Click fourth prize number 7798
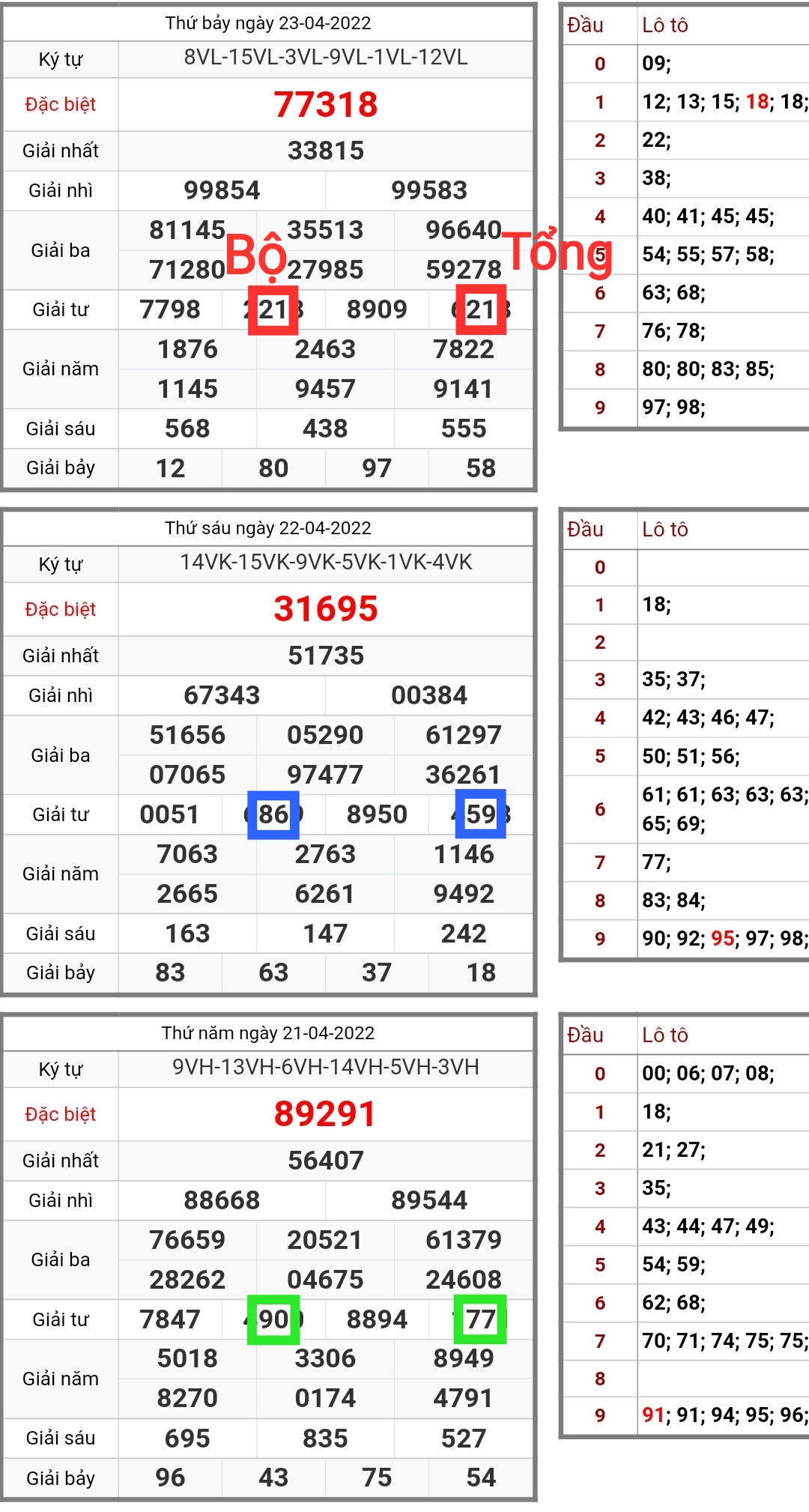809x1512 pixels. pyautogui.click(x=170, y=309)
